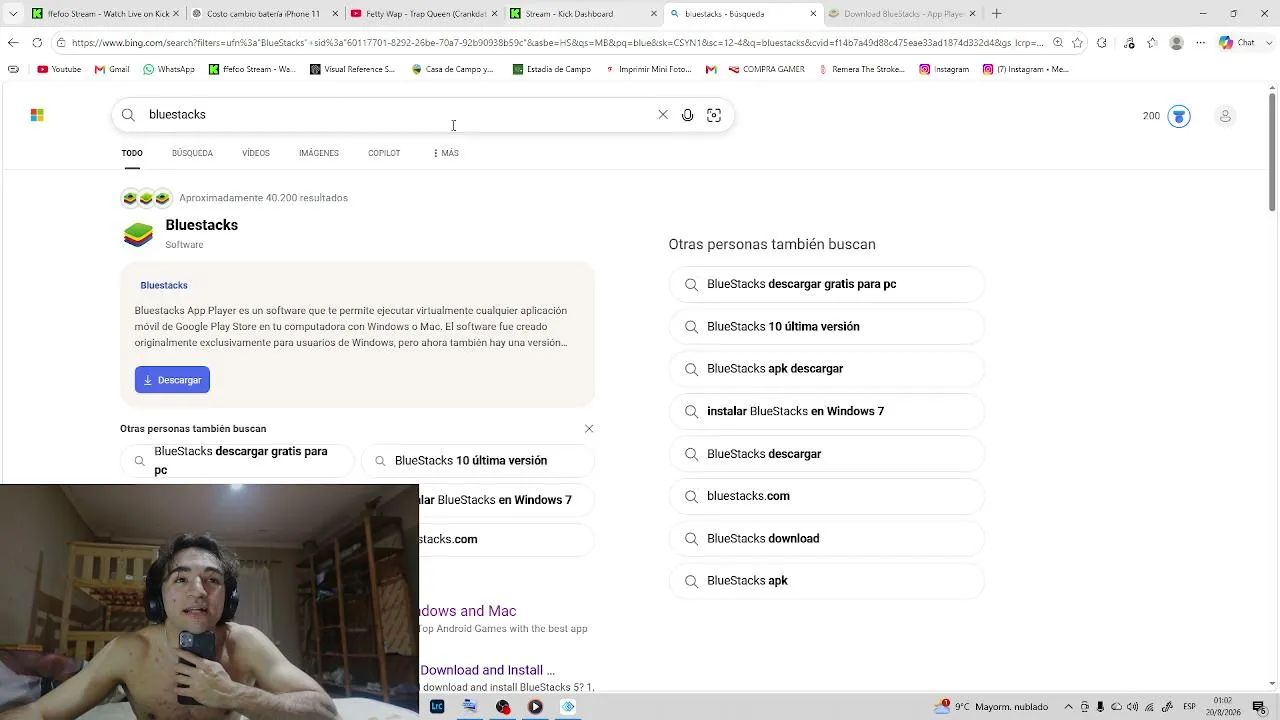1280x720 pixels.
Task: Open the taskbar clock and date
Action: click(1223, 707)
